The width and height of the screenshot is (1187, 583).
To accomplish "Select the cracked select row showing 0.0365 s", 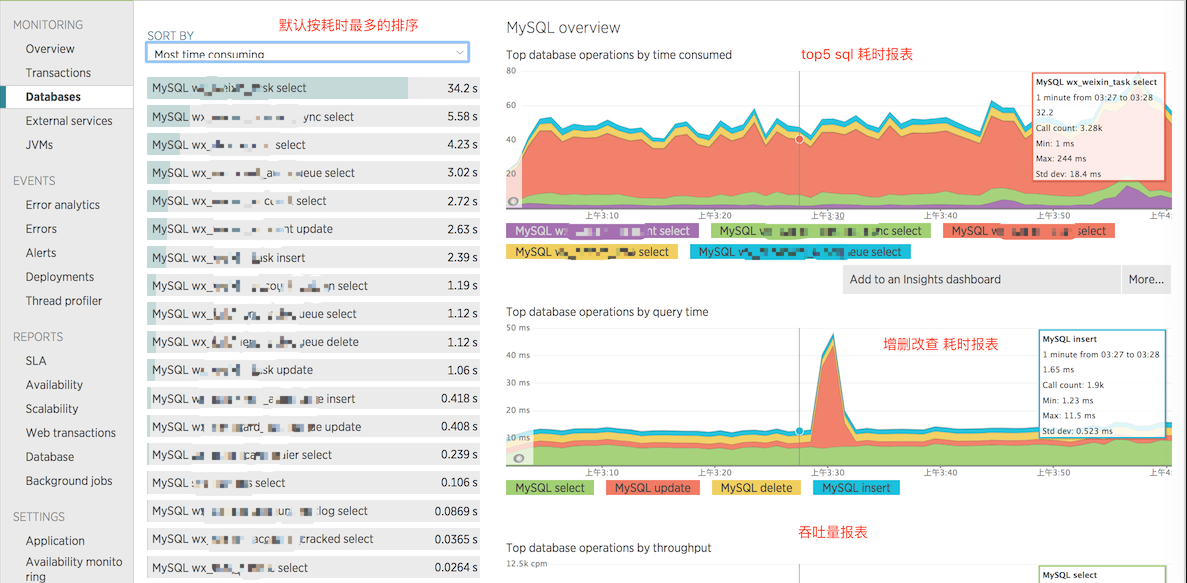I will 313,539.
